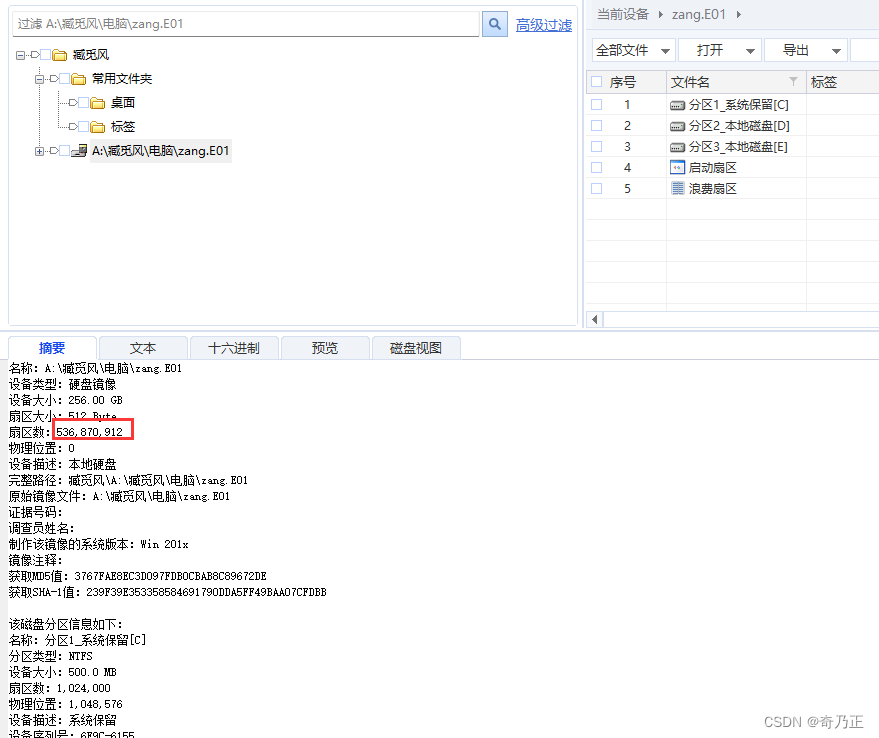Check the checkbox for row 1 分区1_系统保留[C]
The image size is (879, 738).
[x=594, y=104]
